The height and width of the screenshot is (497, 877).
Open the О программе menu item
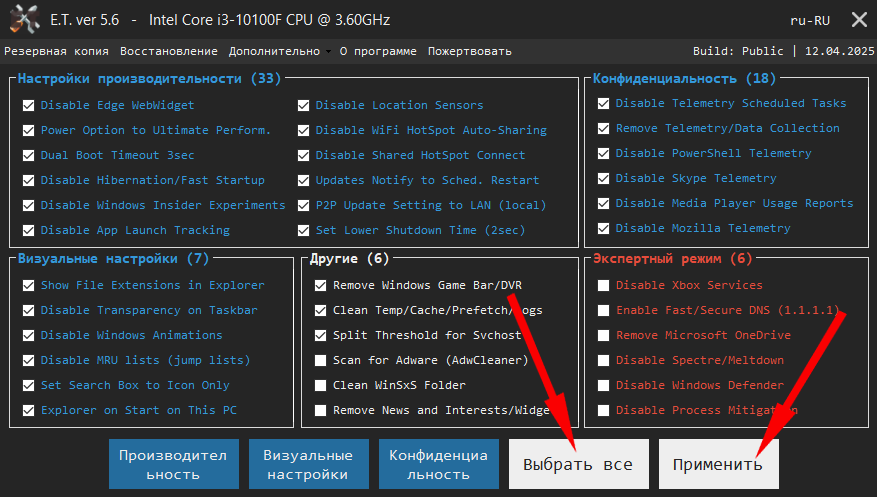pyautogui.click(x=378, y=51)
